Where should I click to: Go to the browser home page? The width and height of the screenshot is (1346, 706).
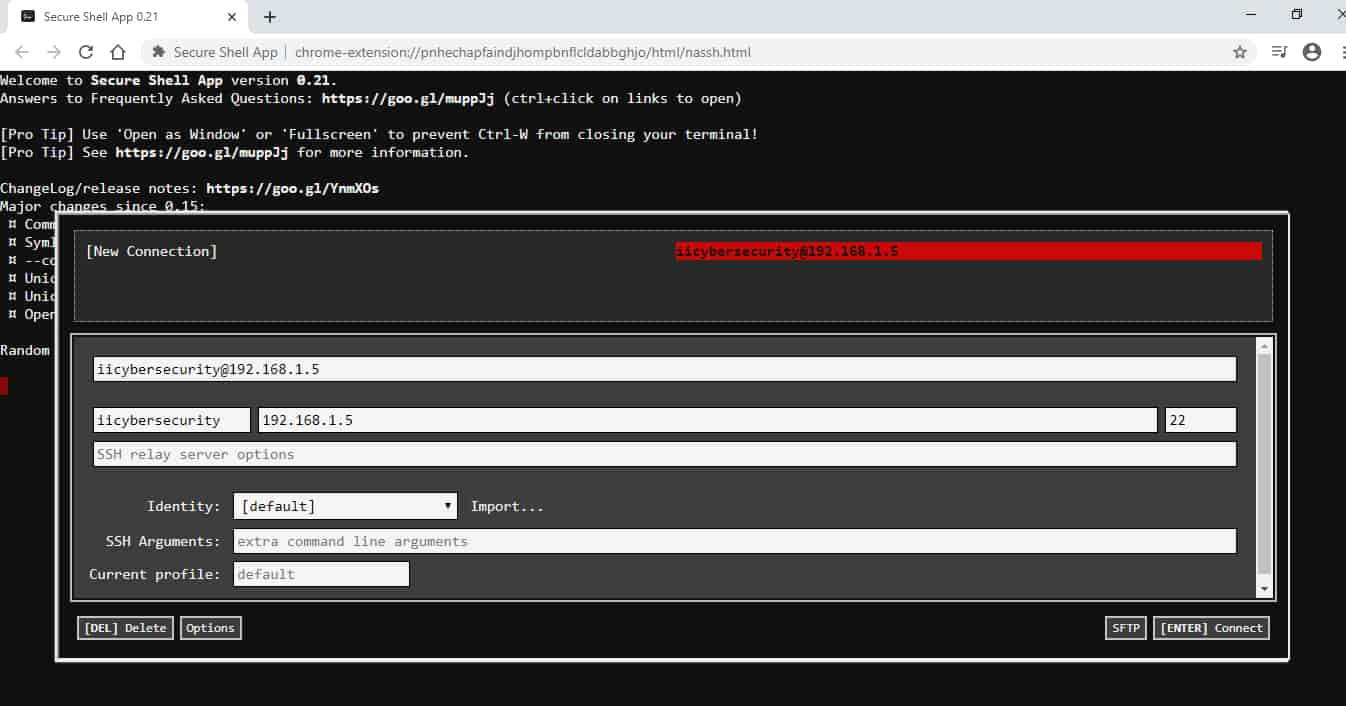coord(118,52)
